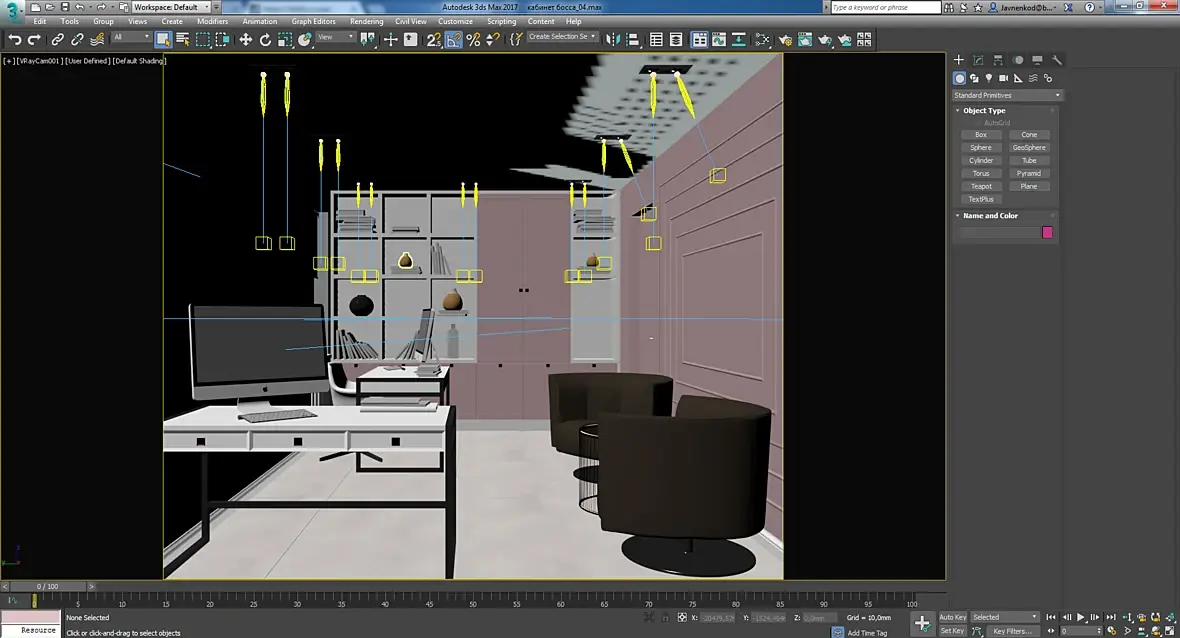The height and width of the screenshot is (638, 1180).
Task: Click the Mirror tool icon
Action: click(614, 40)
